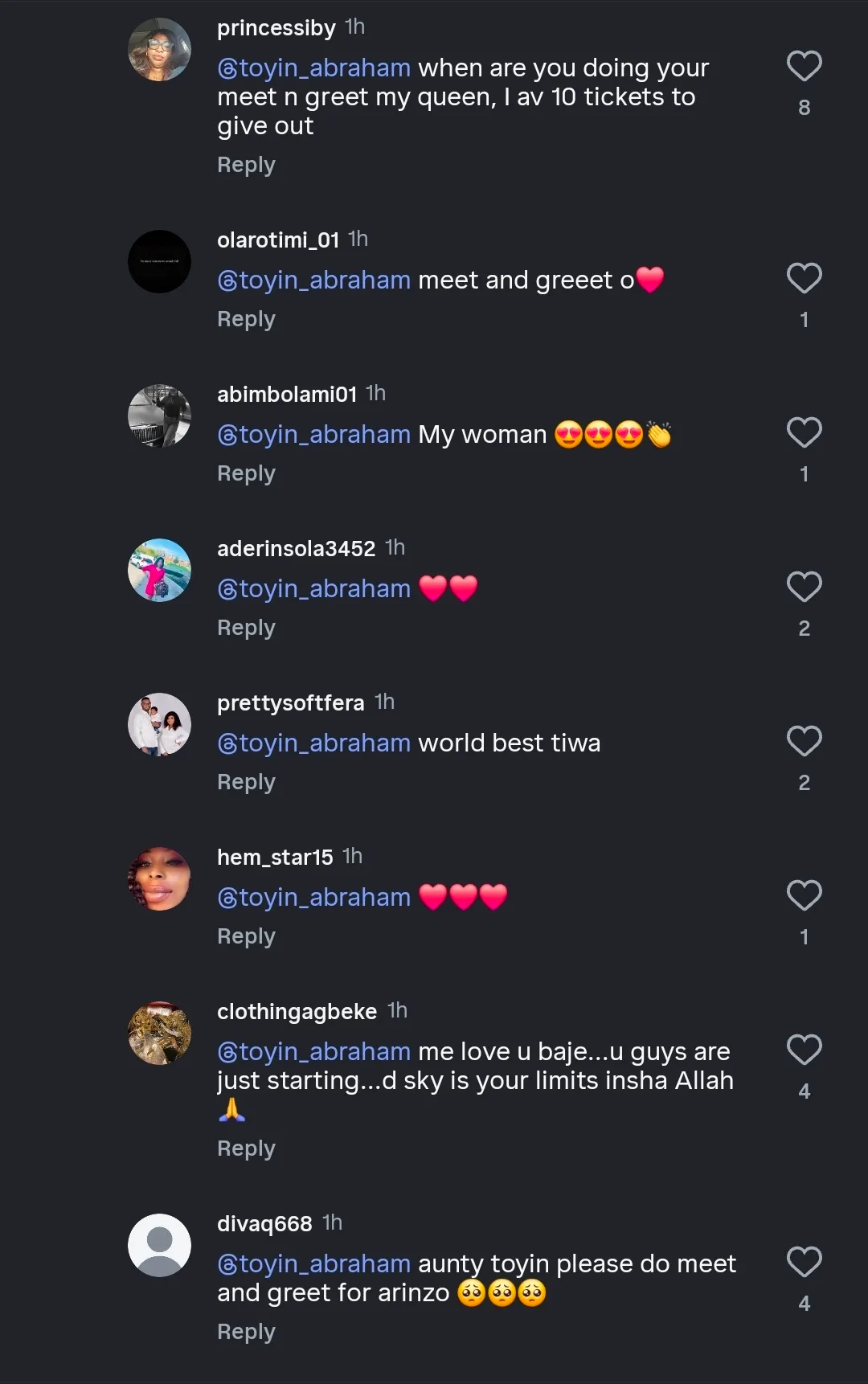Image resolution: width=868 pixels, height=1384 pixels.
Task: Reply to olarotimi_01's meet and greet comment
Action: pos(246,319)
